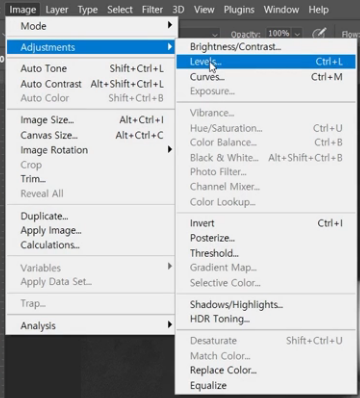Open Calculations dialog
This screenshot has width=360, height=398.
pyautogui.click(x=91, y=245)
